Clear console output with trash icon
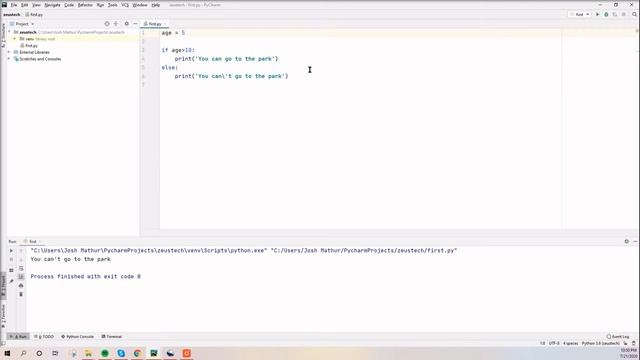 coord(21,294)
